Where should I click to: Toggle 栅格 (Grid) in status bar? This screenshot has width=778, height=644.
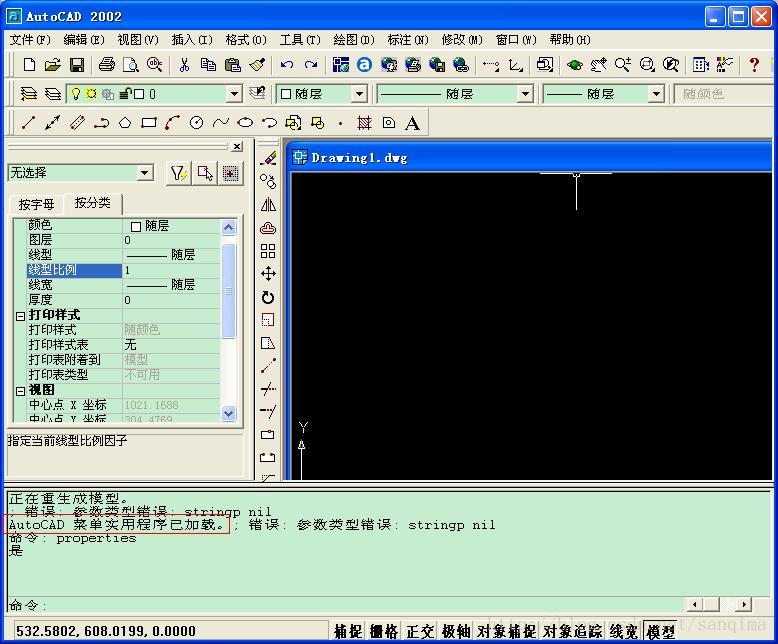(x=384, y=631)
